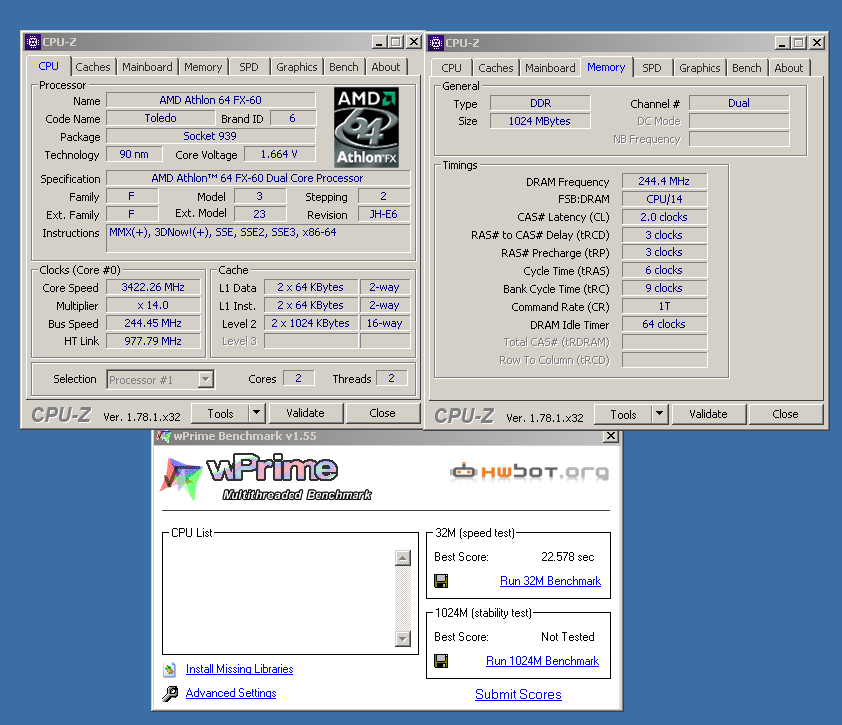842x725 pixels.
Task: Click the Size 1024 MBytes value
Action: [x=540, y=121]
